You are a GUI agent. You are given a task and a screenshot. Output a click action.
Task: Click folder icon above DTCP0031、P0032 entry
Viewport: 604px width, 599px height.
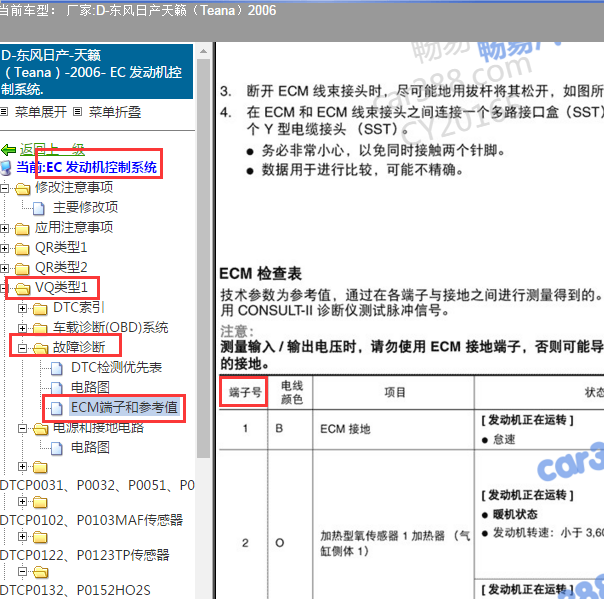point(40,467)
